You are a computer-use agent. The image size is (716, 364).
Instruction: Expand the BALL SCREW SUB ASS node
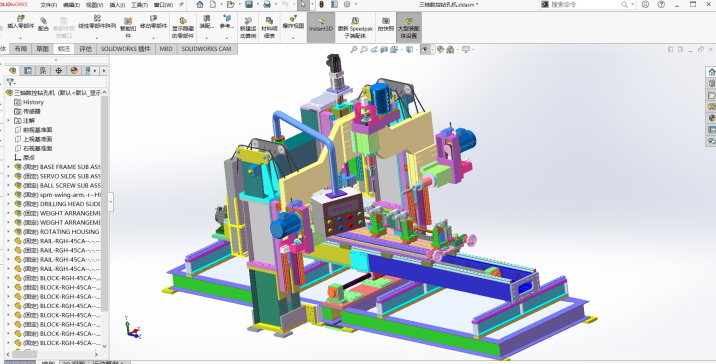click(8, 185)
